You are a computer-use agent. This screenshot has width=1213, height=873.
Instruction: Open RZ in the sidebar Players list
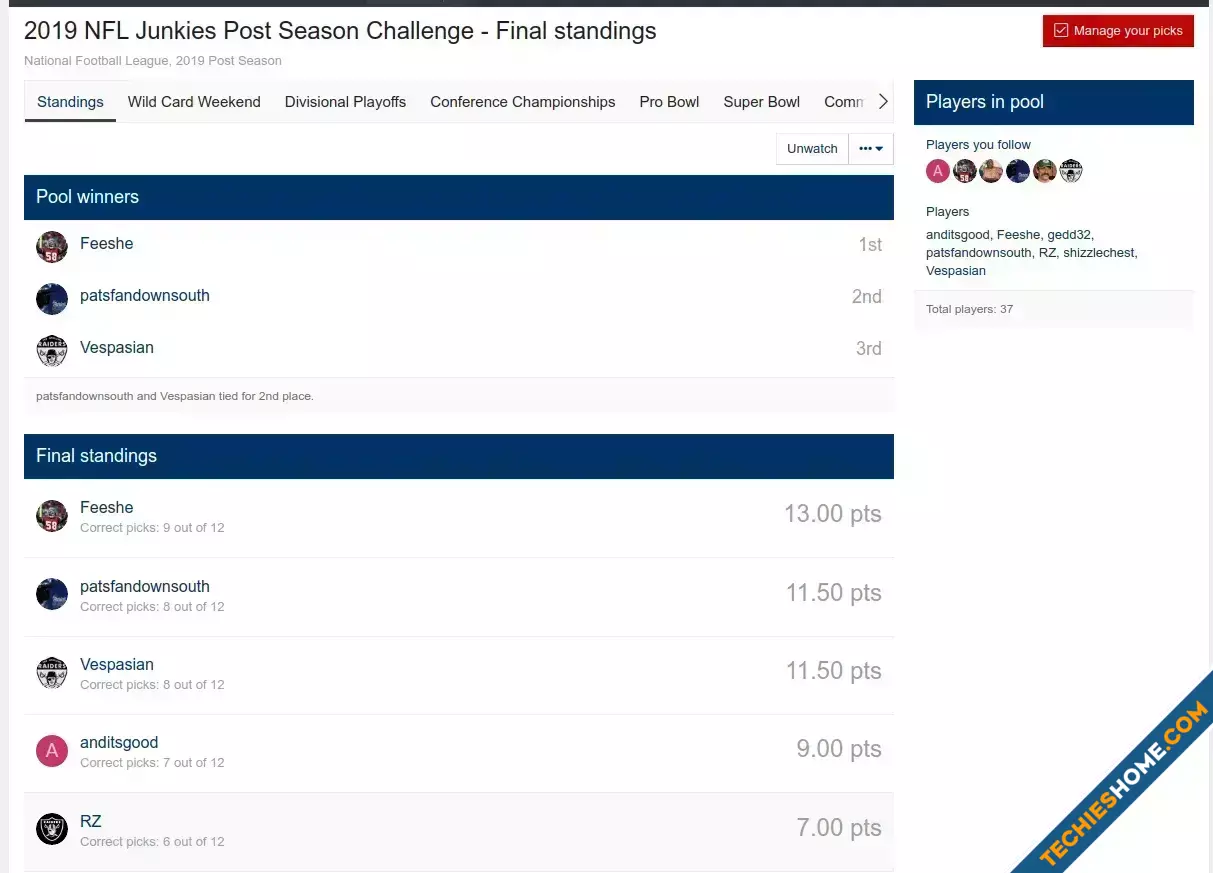tap(1047, 253)
